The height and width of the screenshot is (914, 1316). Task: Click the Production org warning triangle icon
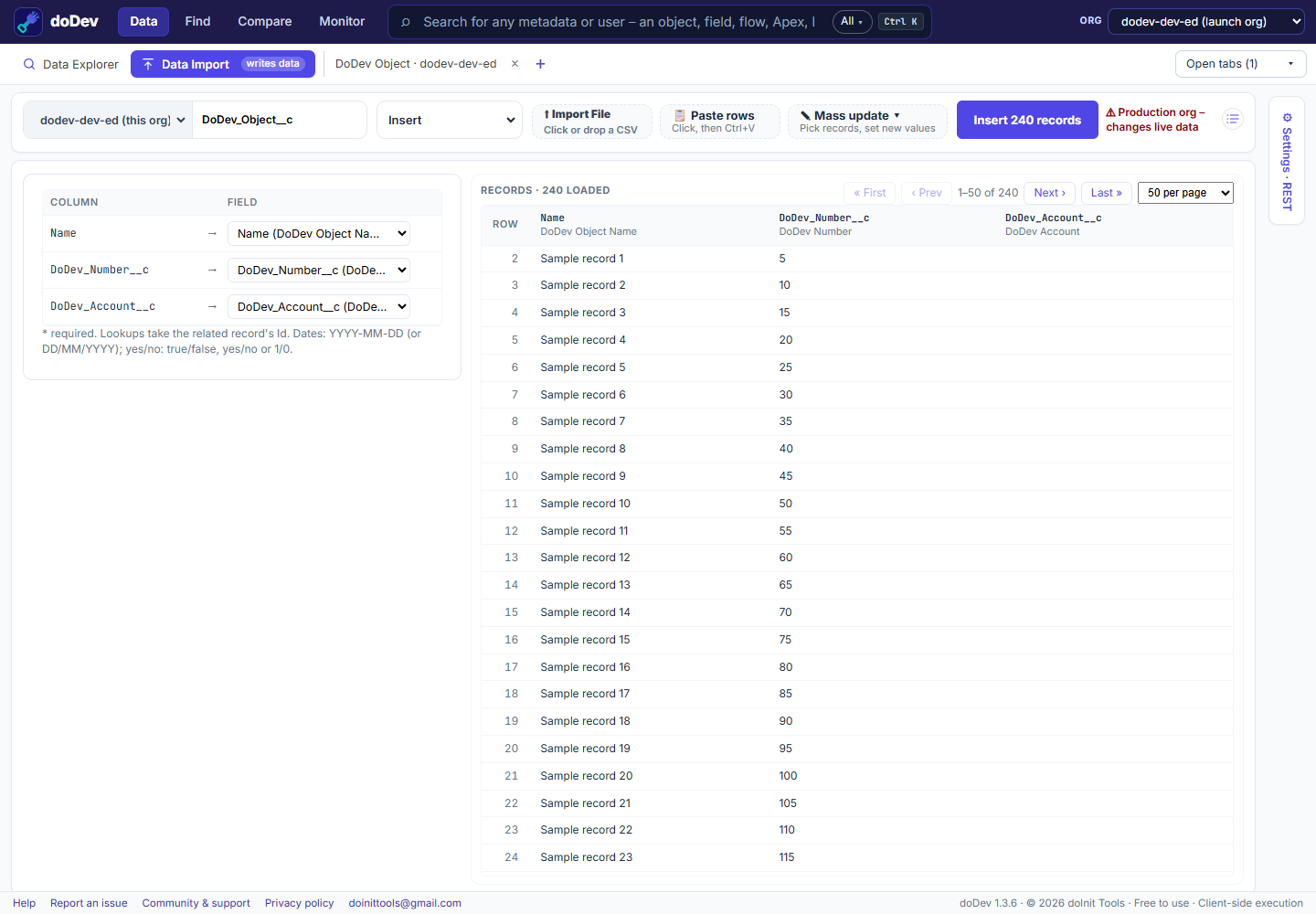click(x=1110, y=112)
